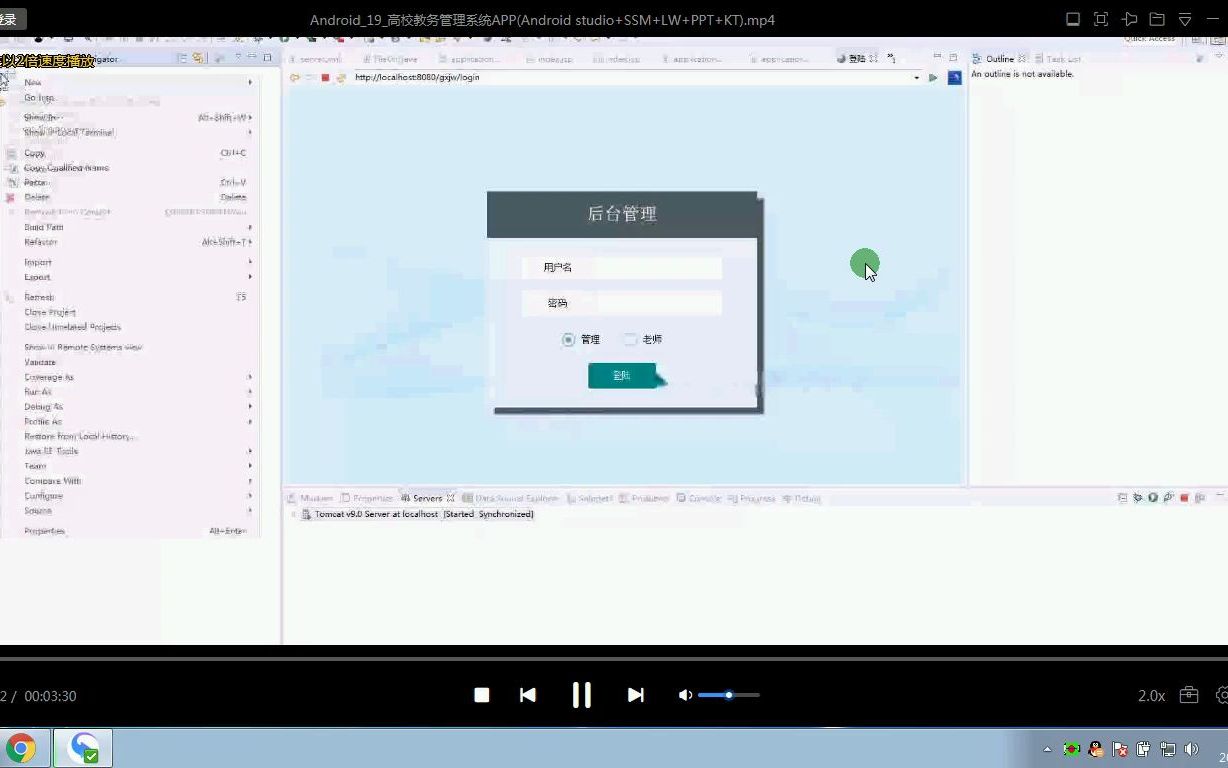Start the Tomcat server in debug mode
Image resolution: width=1228 pixels, height=768 pixels.
click(x=1139, y=497)
